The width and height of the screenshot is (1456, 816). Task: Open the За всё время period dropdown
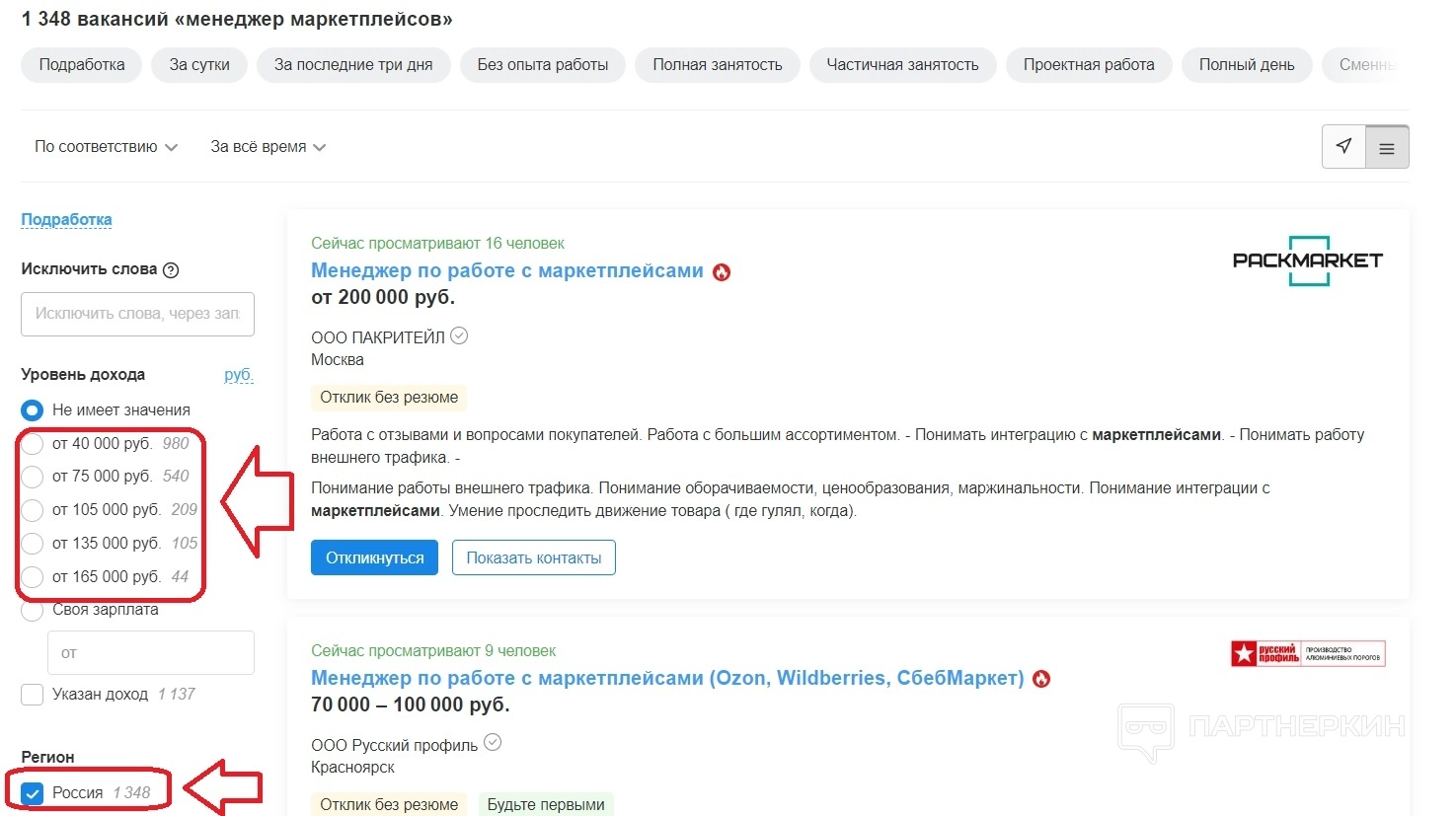click(x=268, y=147)
